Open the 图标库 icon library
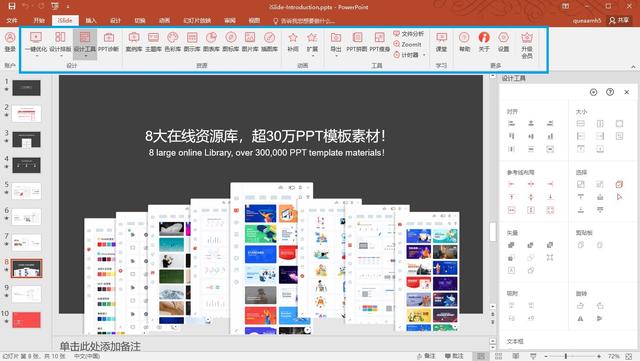640x361 pixels. coord(231,42)
